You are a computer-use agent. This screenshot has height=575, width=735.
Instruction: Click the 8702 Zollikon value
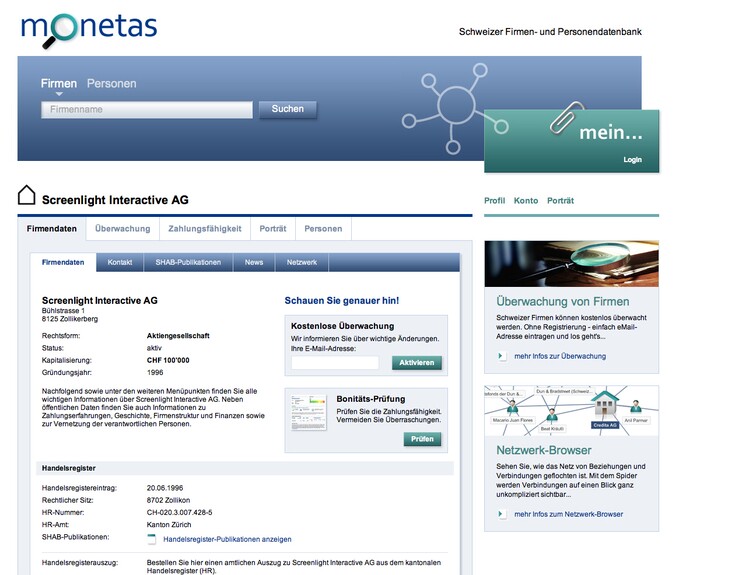tap(168, 500)
